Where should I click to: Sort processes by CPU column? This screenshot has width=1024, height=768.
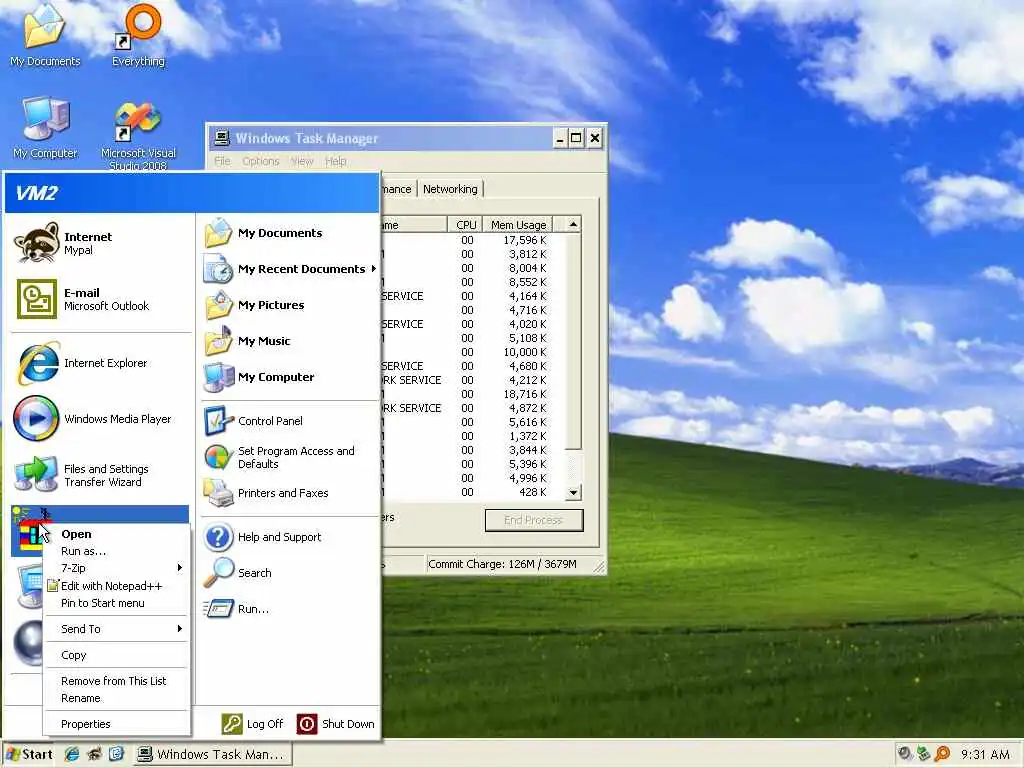pos(465,225)
